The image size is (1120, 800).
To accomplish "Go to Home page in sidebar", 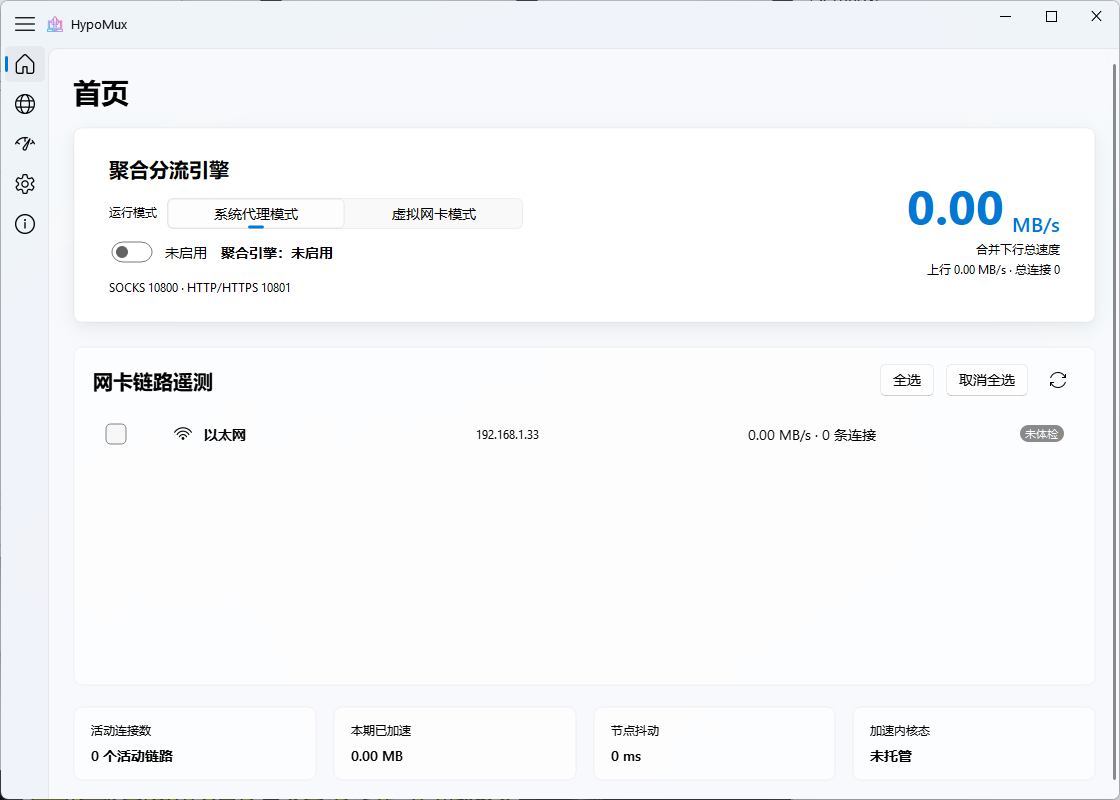I will (25, 64).
